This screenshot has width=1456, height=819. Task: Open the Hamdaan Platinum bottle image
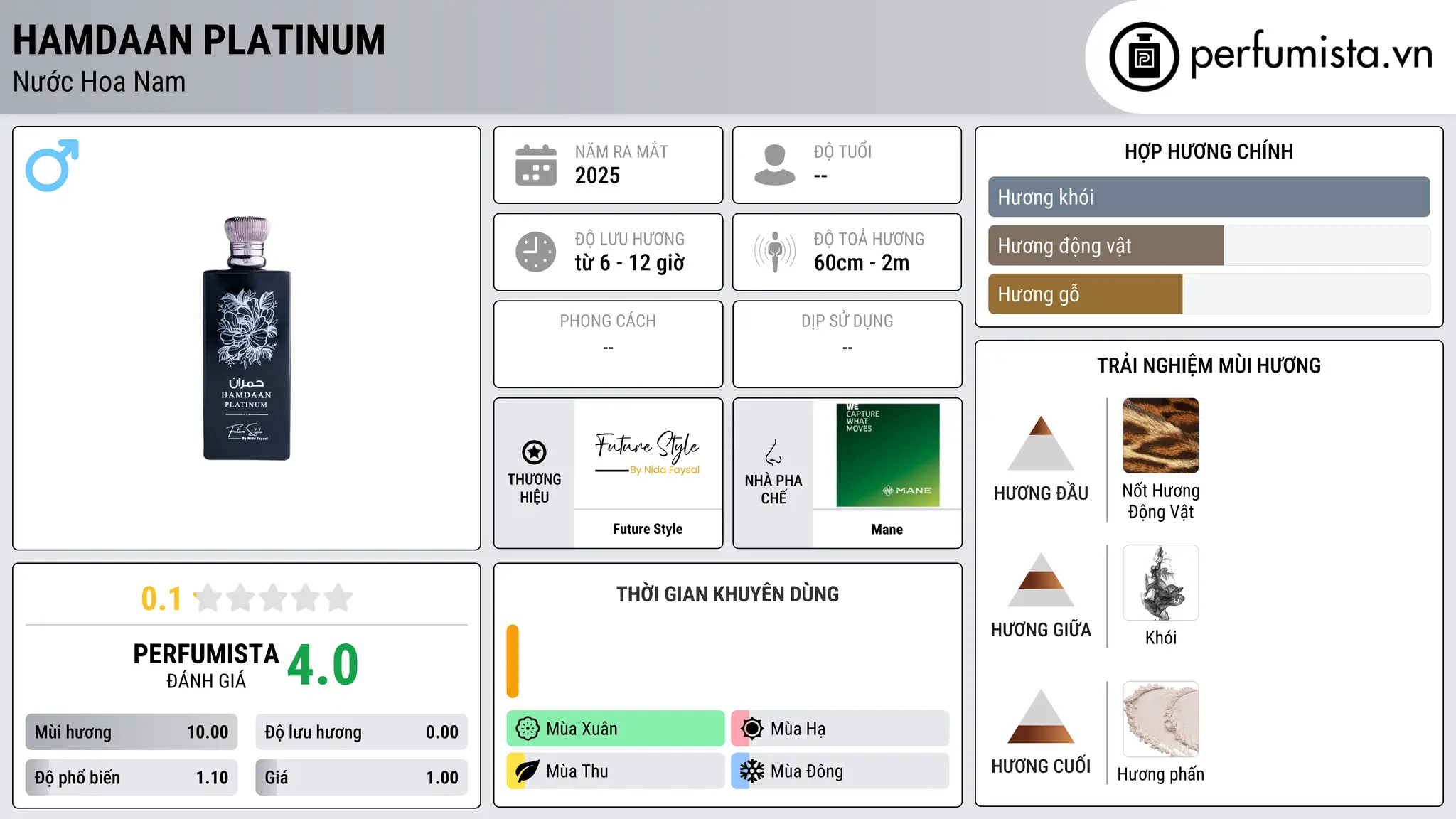(x=247, y=338)
